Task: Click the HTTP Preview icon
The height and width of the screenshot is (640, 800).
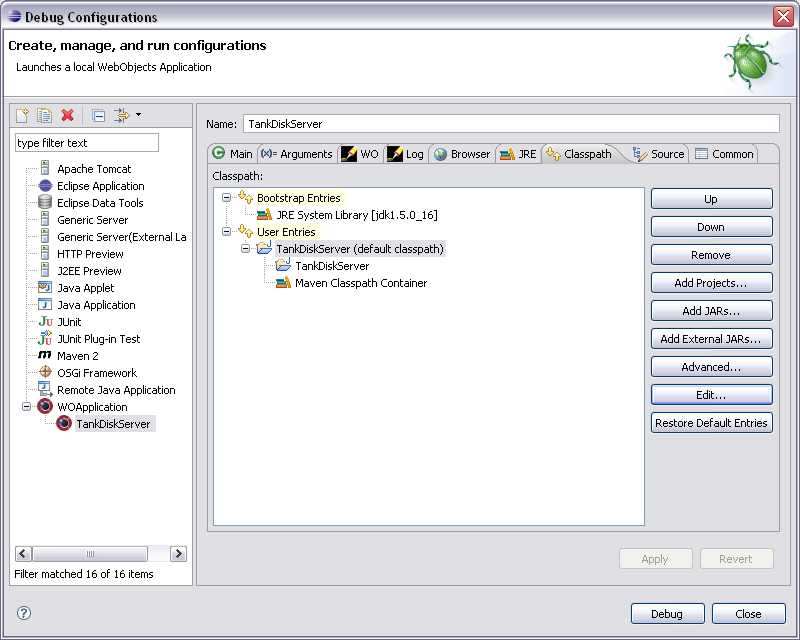Action: pos(45,253)
